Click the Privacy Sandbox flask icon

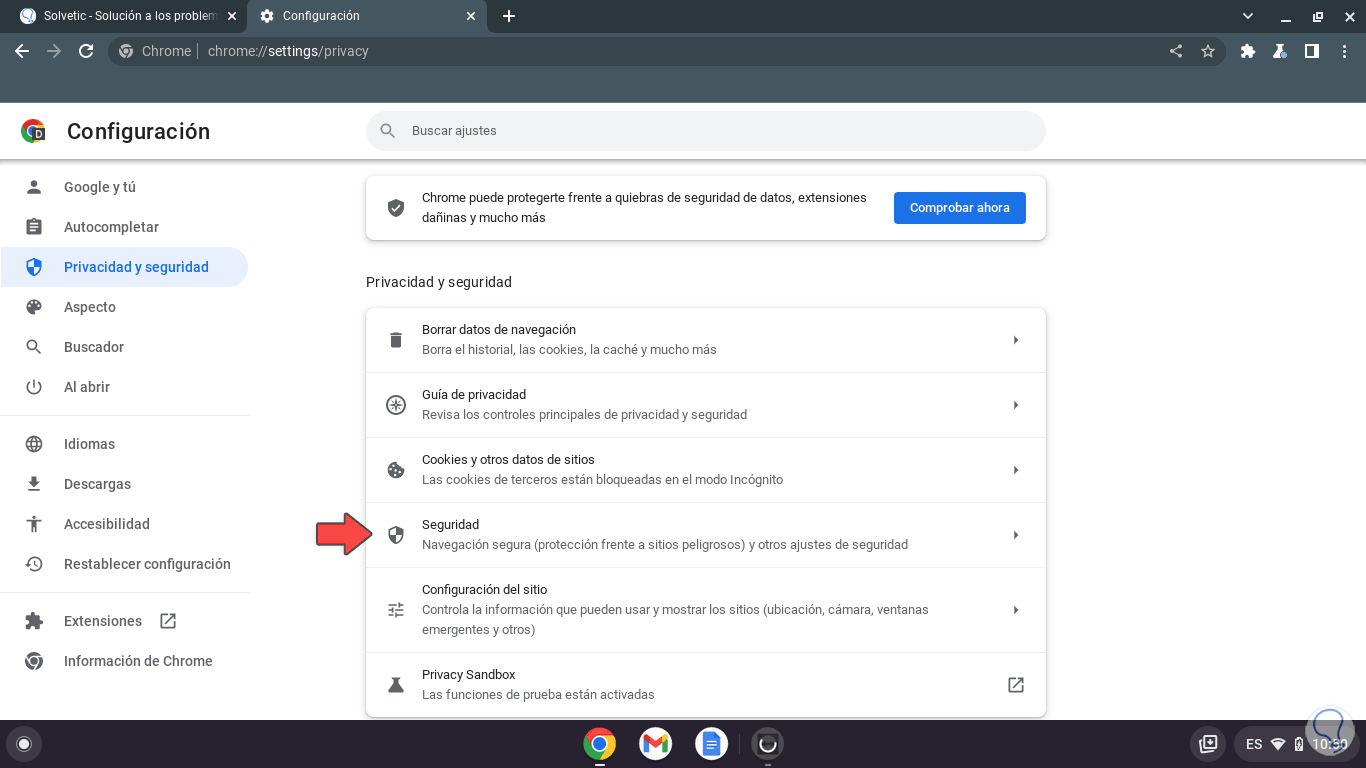(x=396, y=685)
